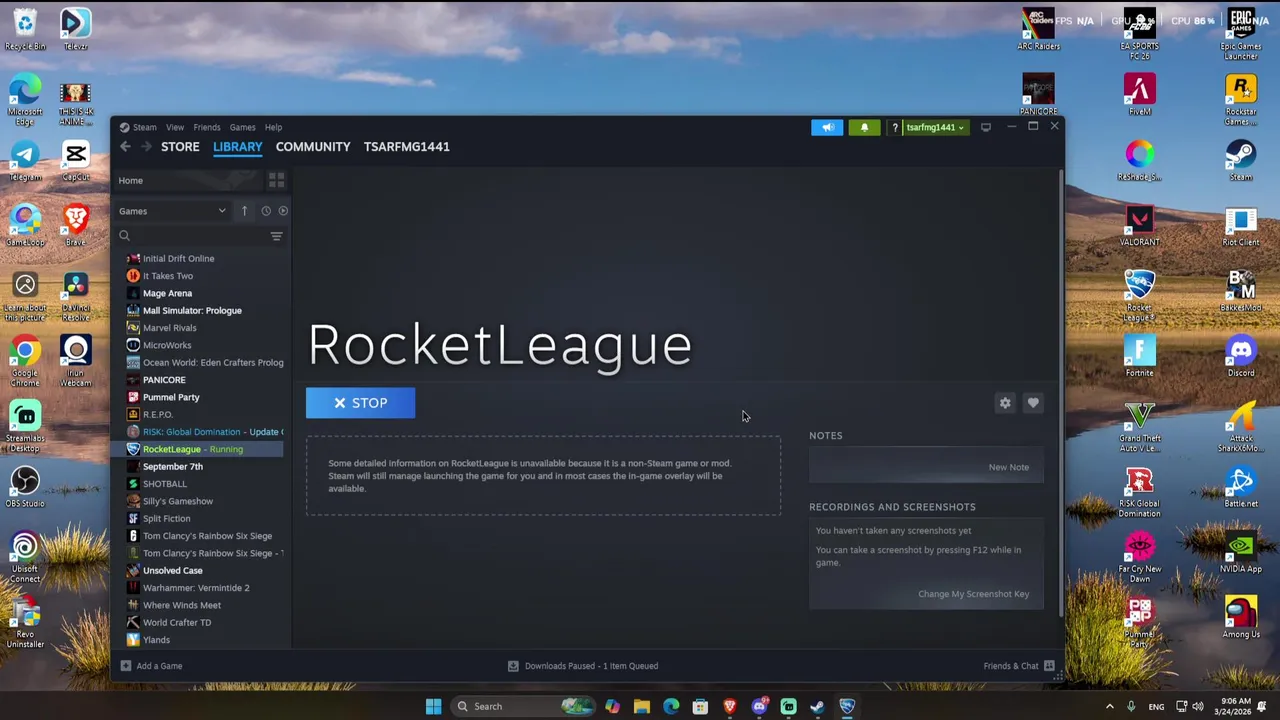Click the megaphone announcements button

(827, 127)
